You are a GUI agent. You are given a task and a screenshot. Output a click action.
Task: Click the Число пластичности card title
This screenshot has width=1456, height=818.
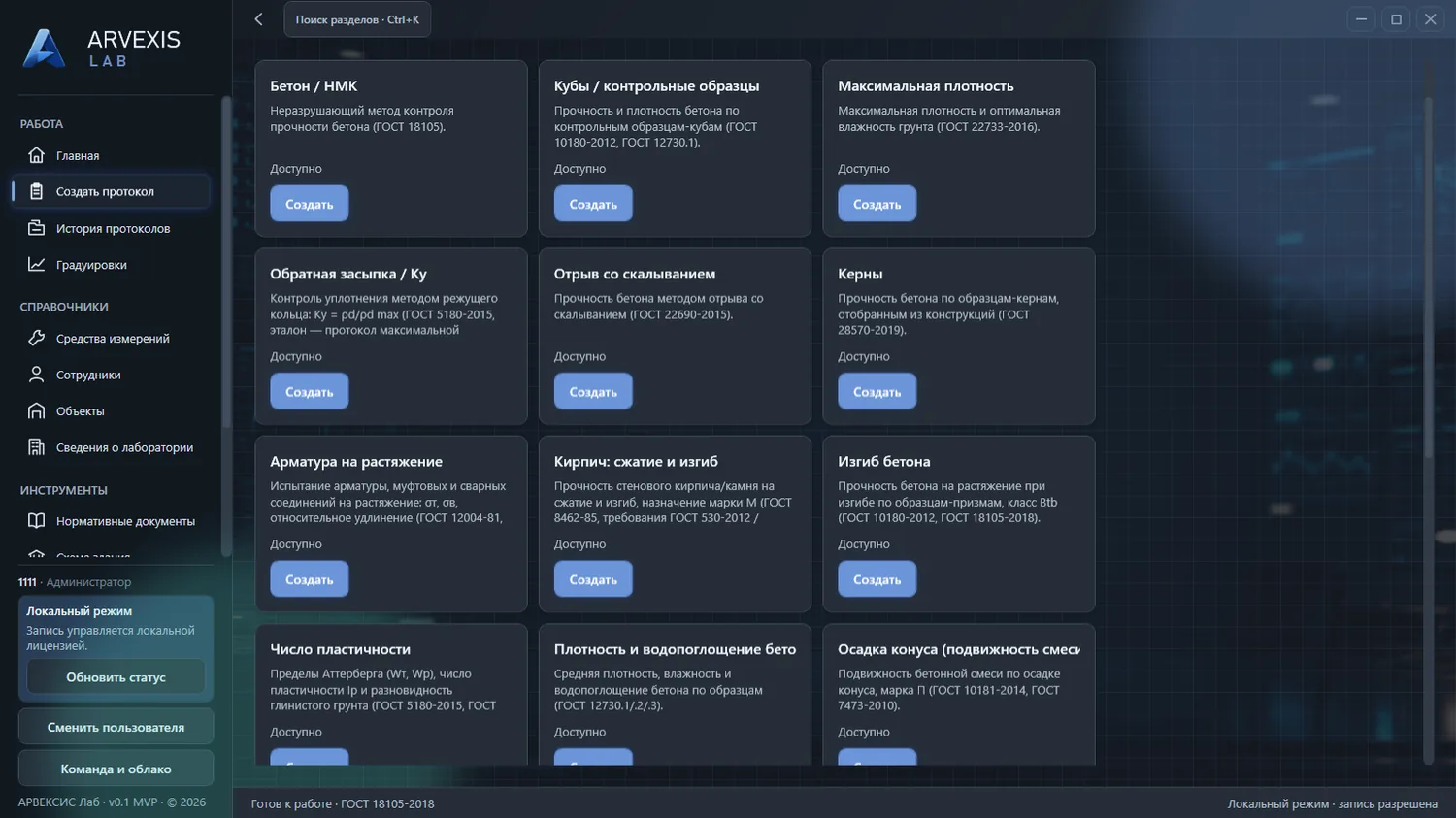click(340, 649)
